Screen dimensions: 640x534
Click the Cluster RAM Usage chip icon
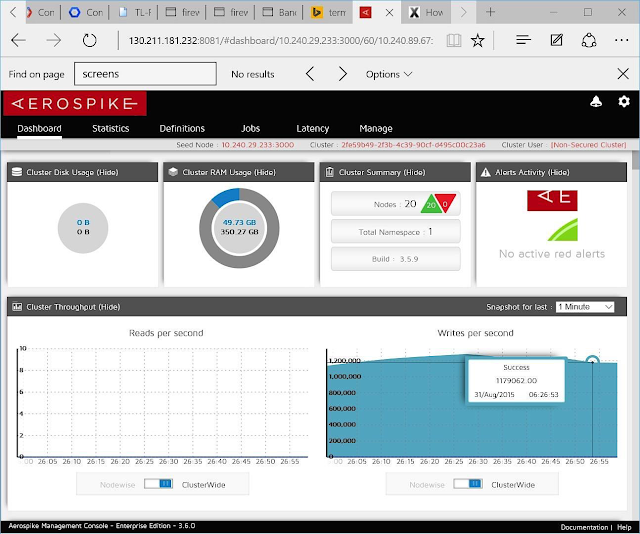pos(173,172)
